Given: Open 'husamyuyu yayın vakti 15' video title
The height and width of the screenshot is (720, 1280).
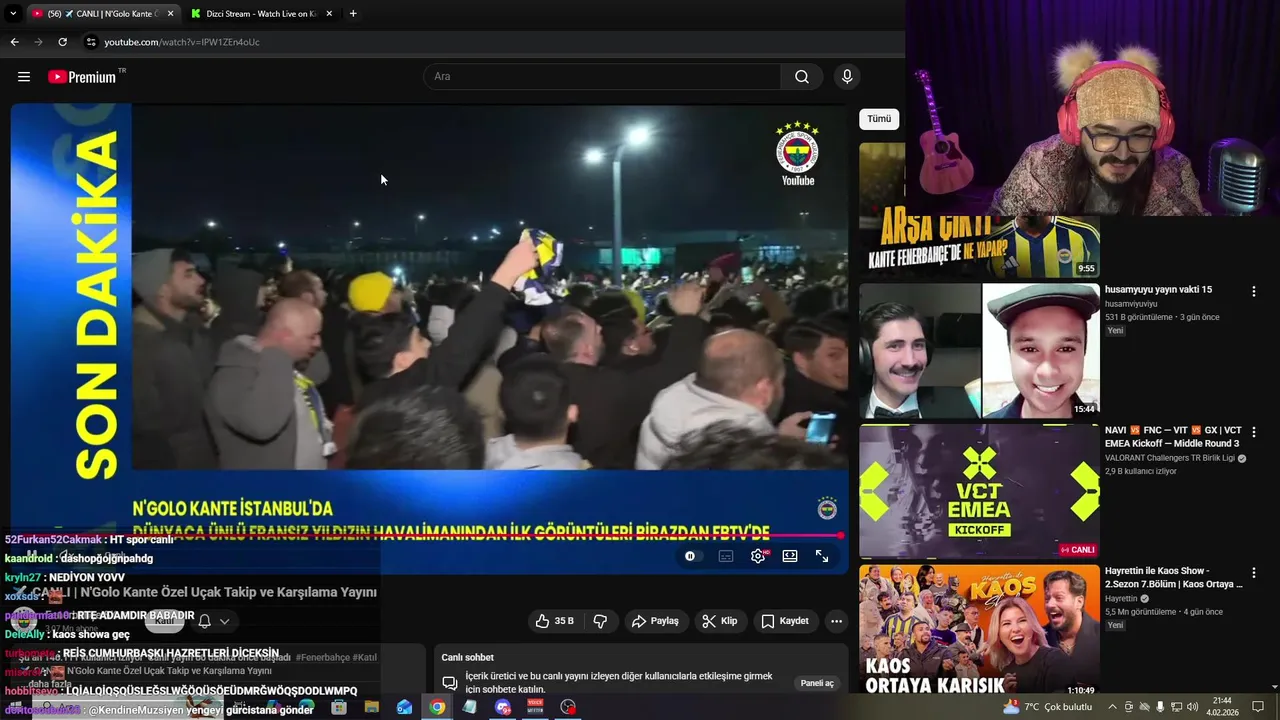Looking at the screenshot, I should pos(1158,290).
